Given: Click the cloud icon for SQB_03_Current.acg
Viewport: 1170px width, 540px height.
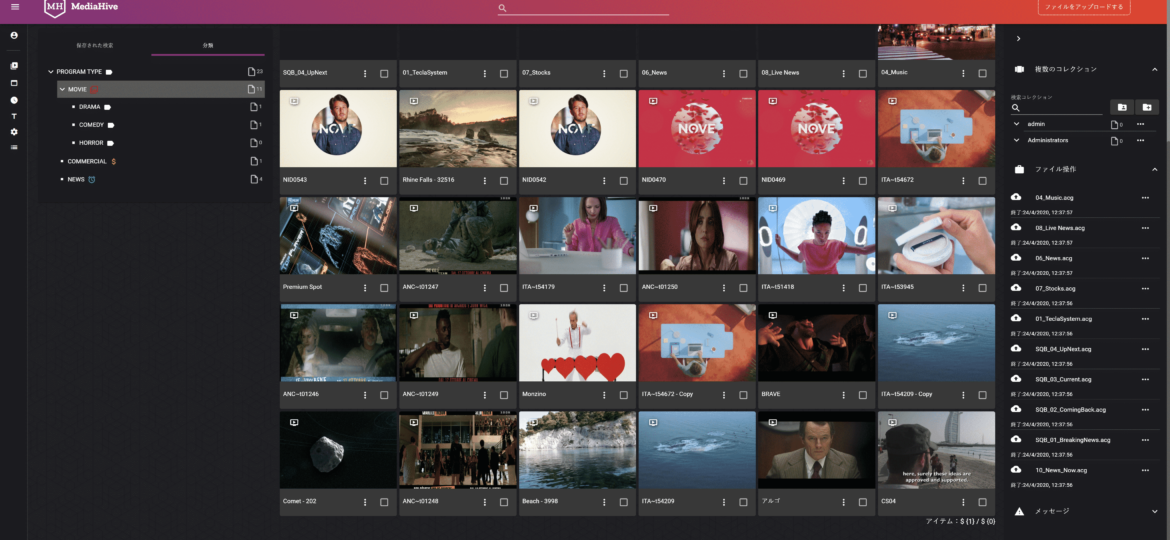Looking at the screenshot, I should (1016, 379).
